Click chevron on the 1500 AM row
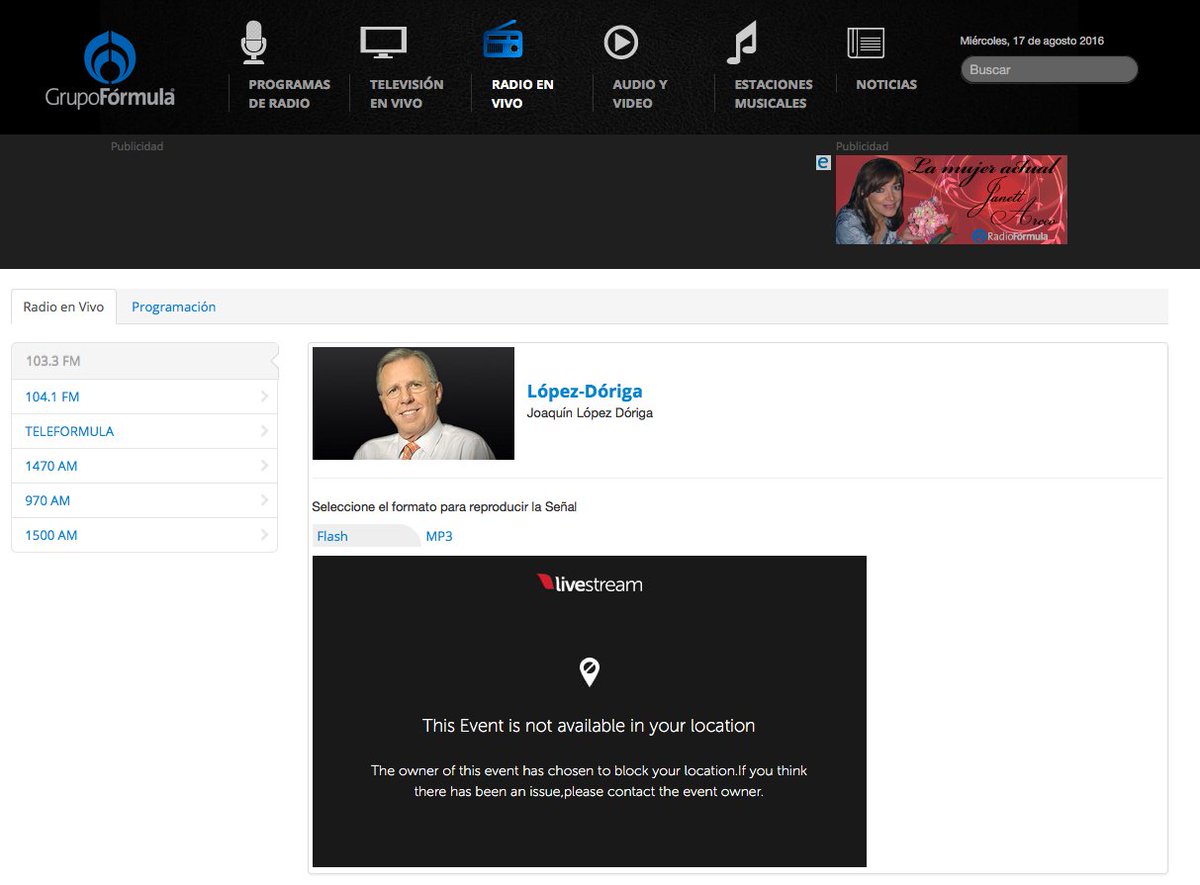Viewport: 1200px width, 885px height. 264,535
